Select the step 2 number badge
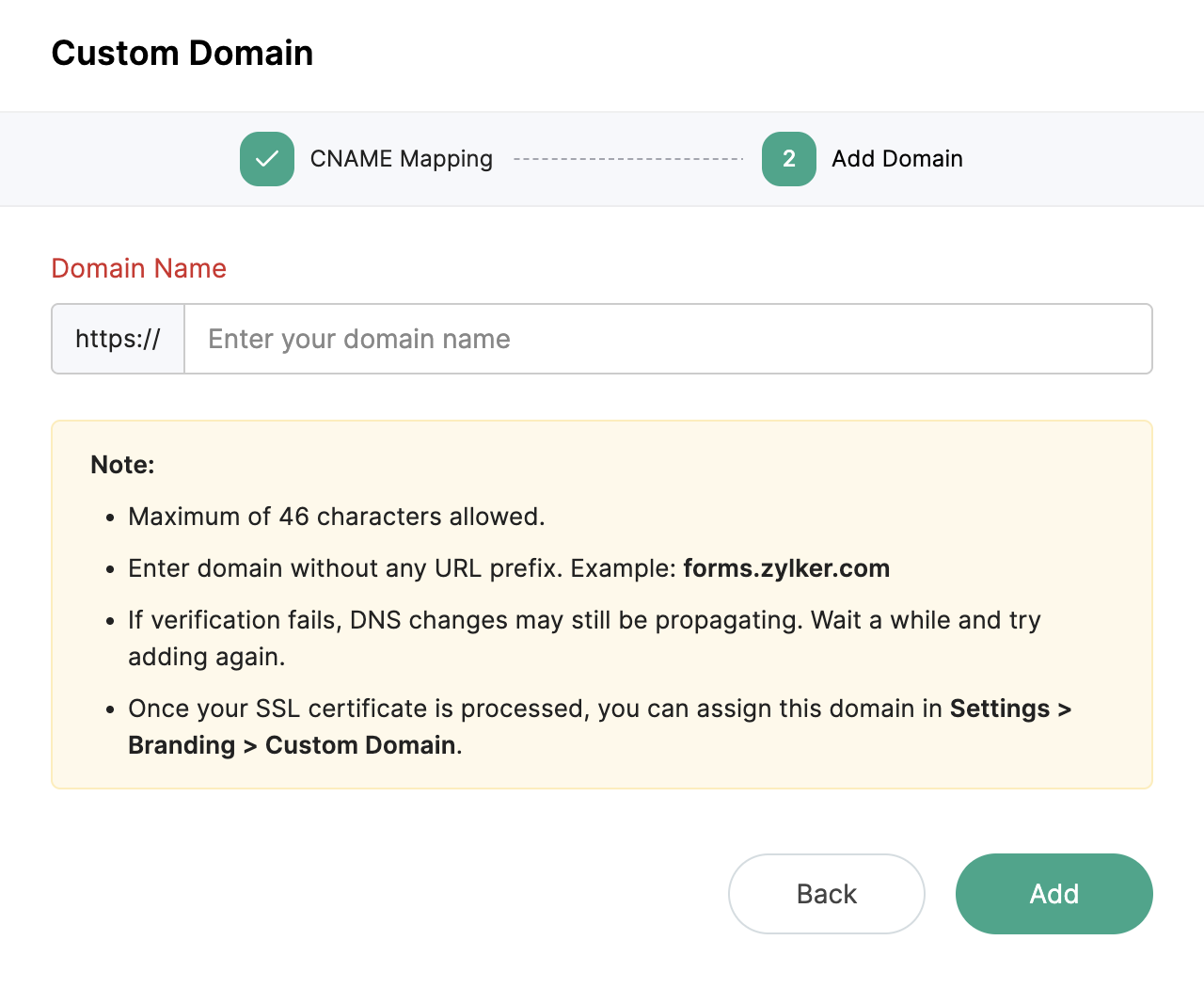This screenshot has height=988, width=1204. point(789,159)
